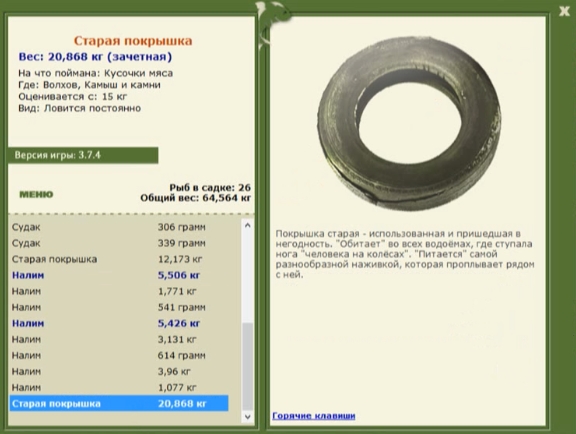Select the Налим 3,96 кг entry
576x434 pixels.
click(x=119, y=372)
